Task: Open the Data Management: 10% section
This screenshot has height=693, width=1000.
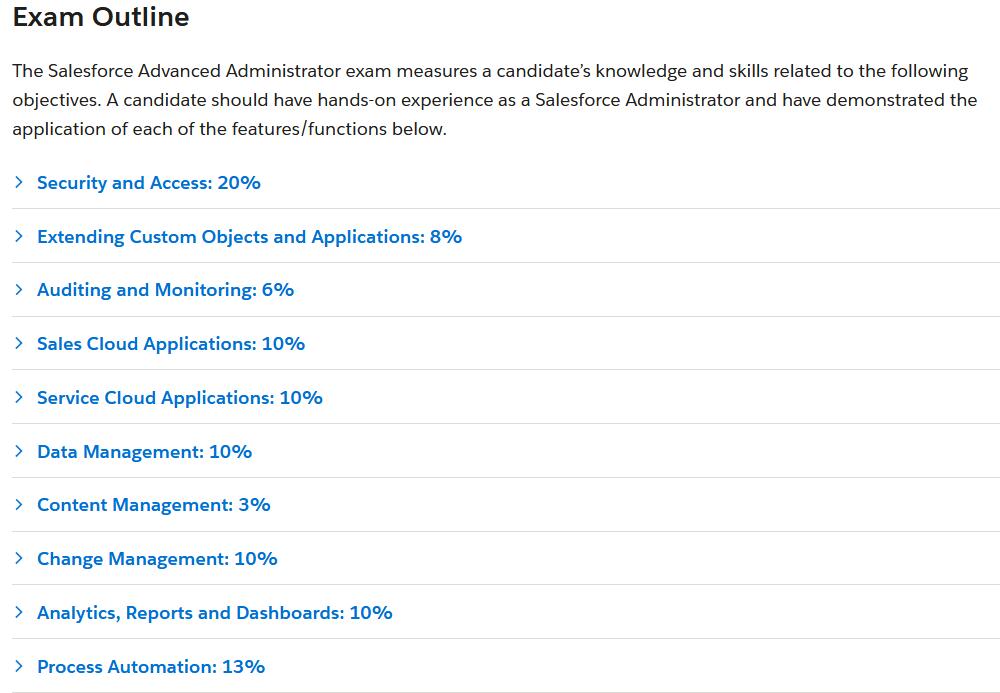Action: point(144,452)
